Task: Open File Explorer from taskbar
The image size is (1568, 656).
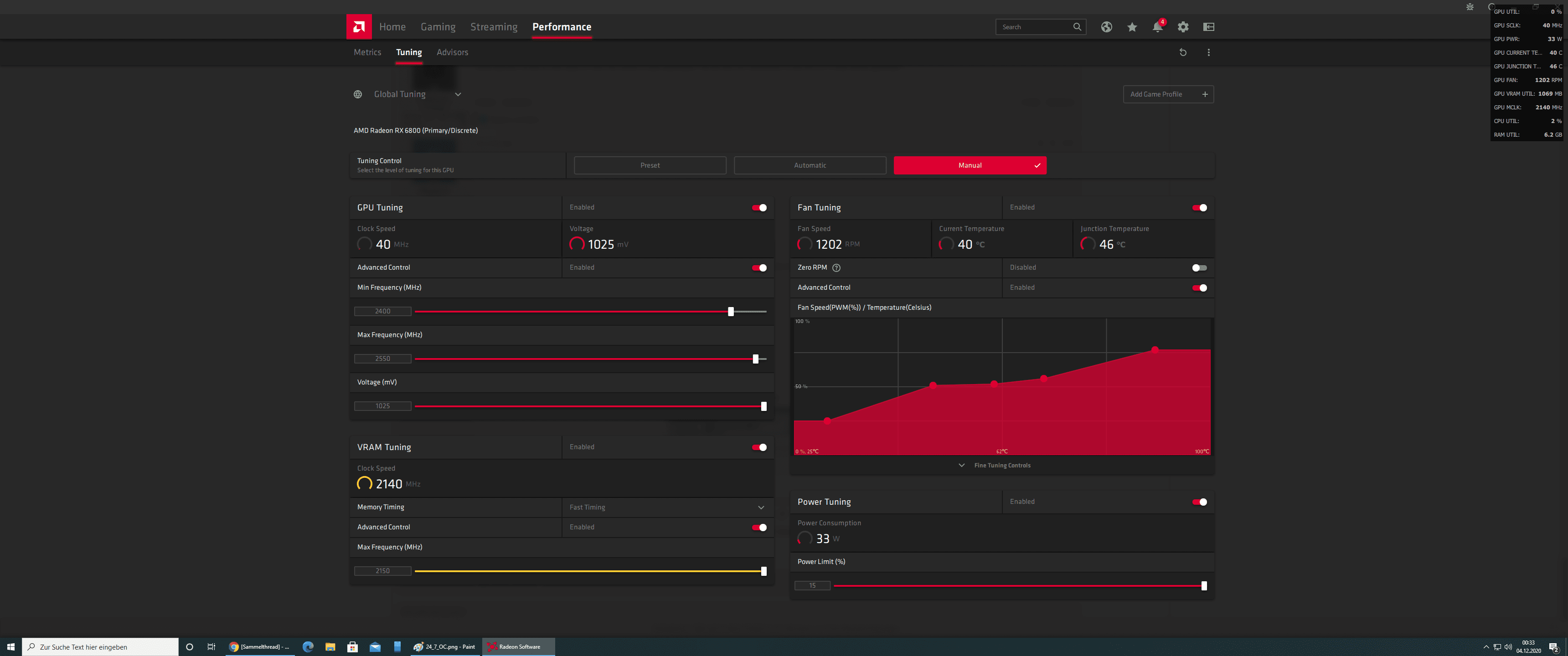Action: (x=330, y=647)
